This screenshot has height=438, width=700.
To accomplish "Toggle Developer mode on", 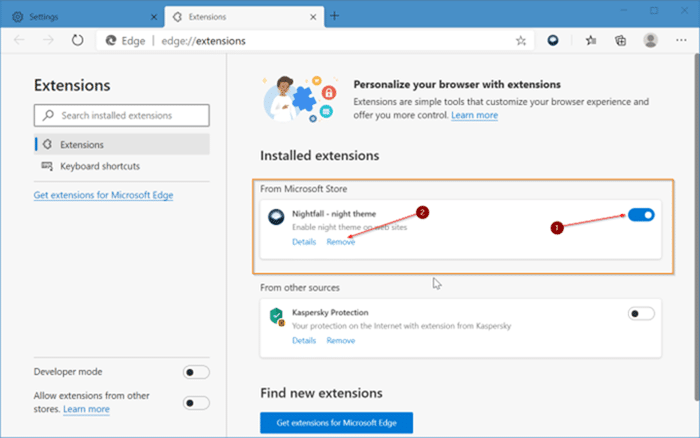I will (196, 372).
